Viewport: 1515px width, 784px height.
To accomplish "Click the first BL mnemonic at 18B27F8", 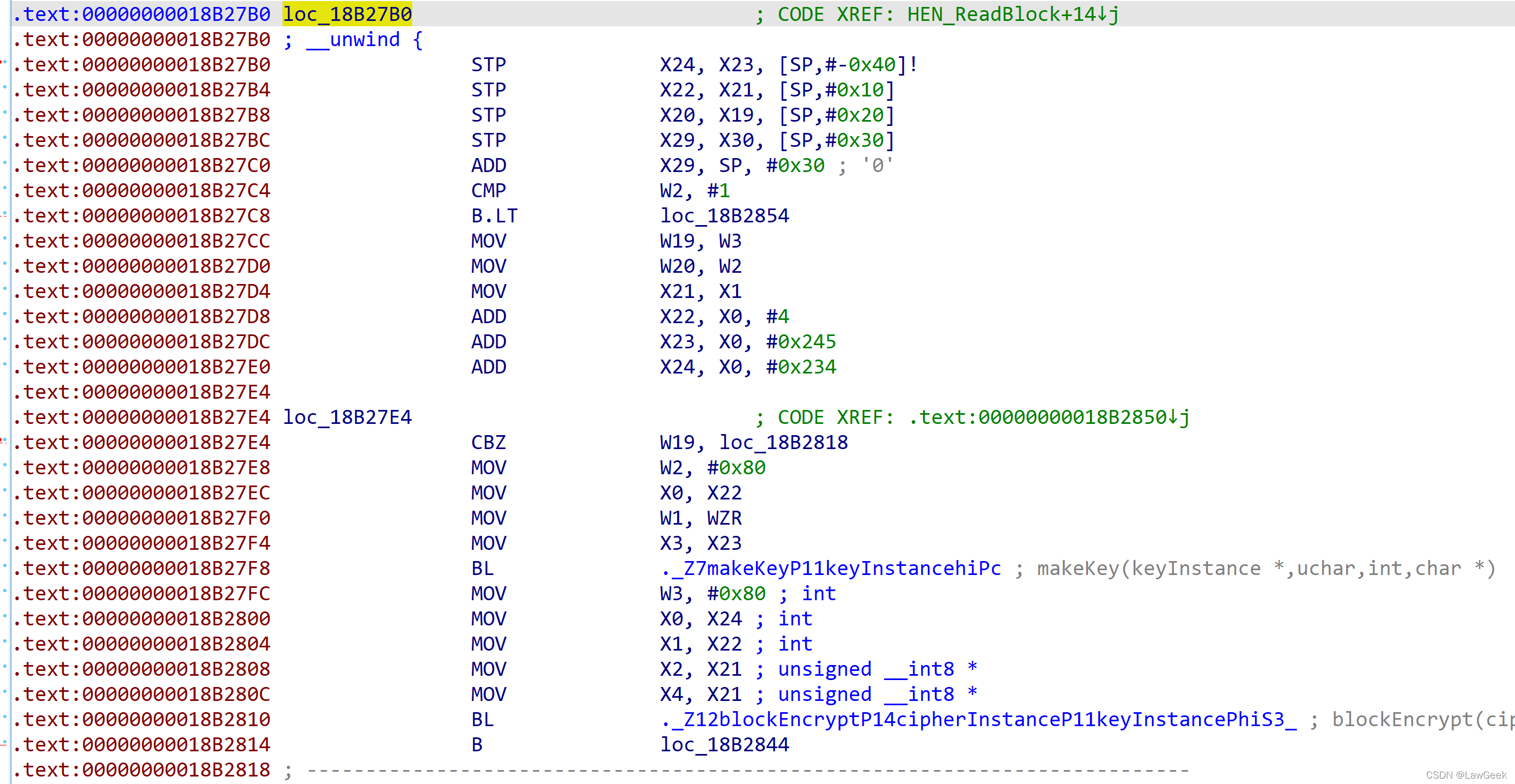I will [482, 569].
